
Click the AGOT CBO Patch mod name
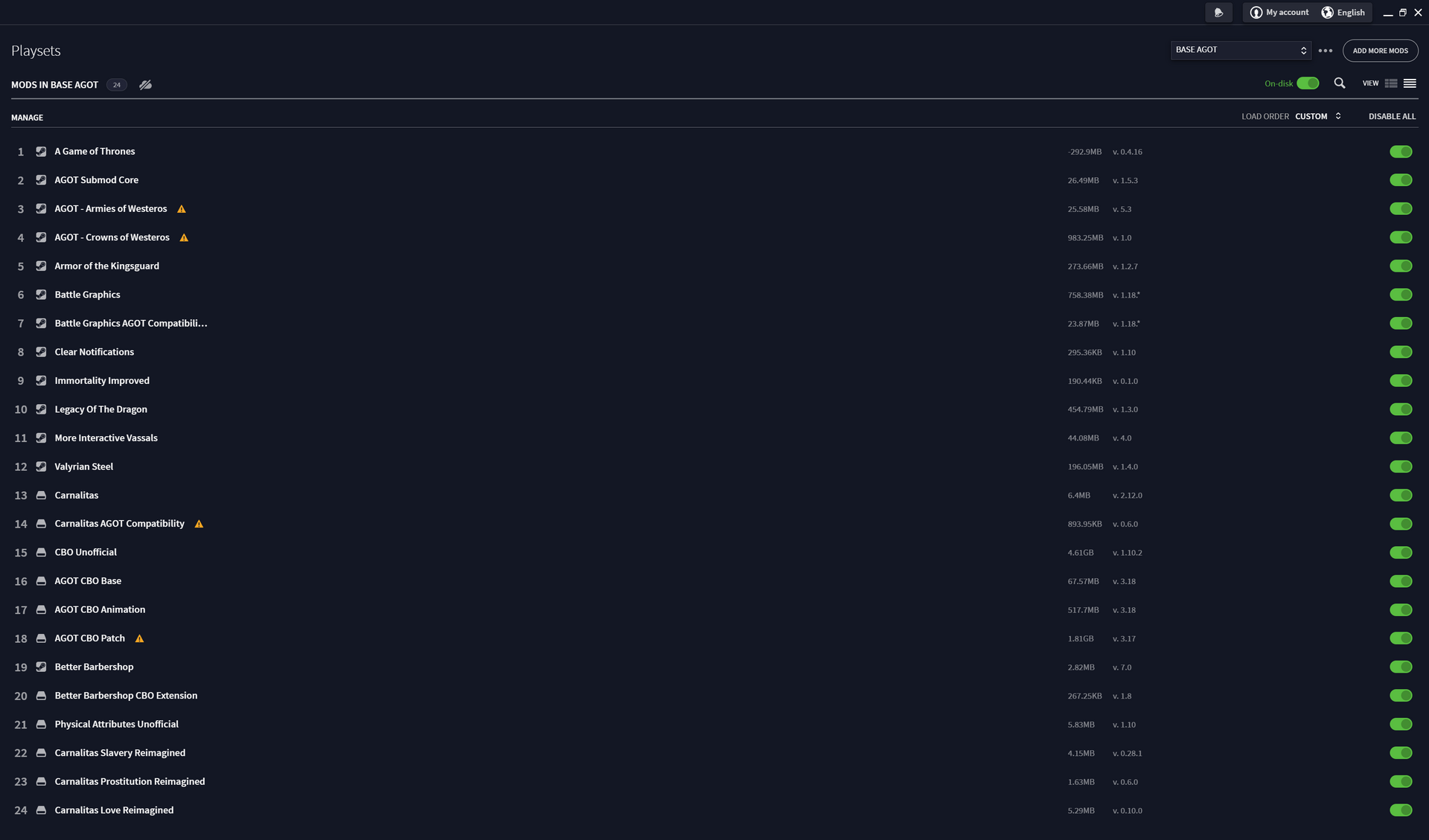89,638
